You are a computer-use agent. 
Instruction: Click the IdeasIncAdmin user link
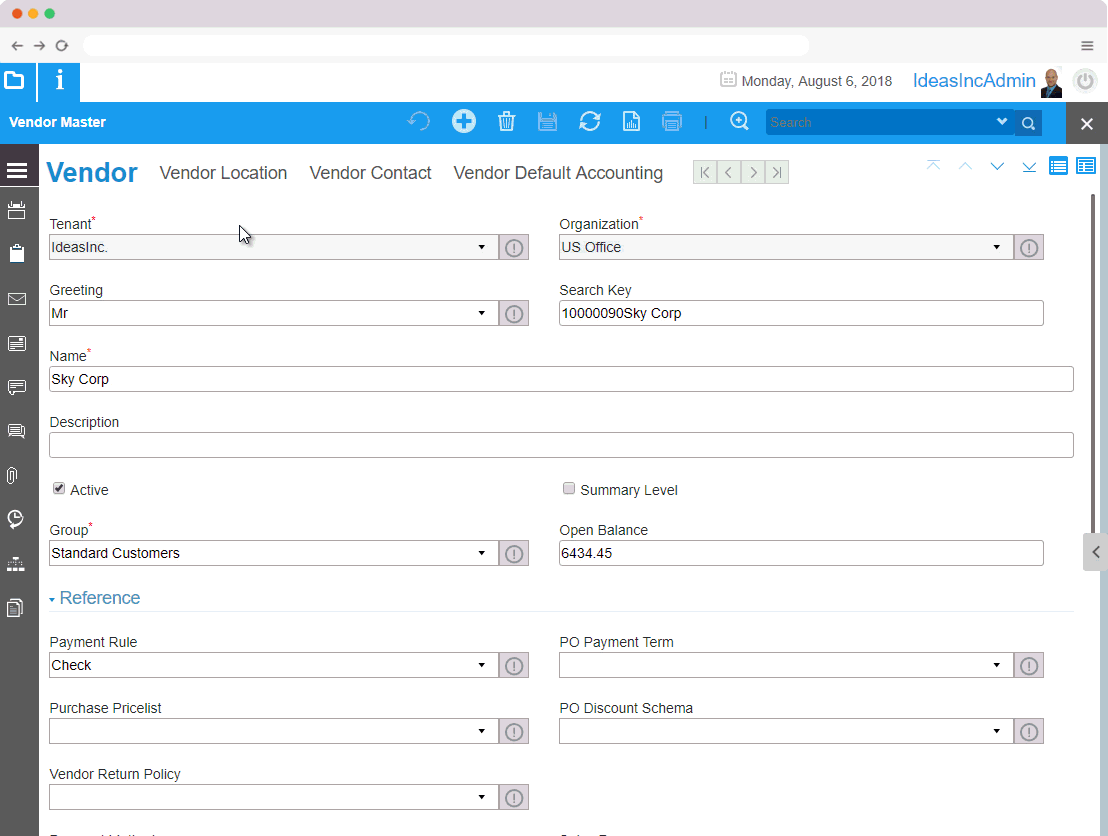pyautogui.click(x=974, y=81)
